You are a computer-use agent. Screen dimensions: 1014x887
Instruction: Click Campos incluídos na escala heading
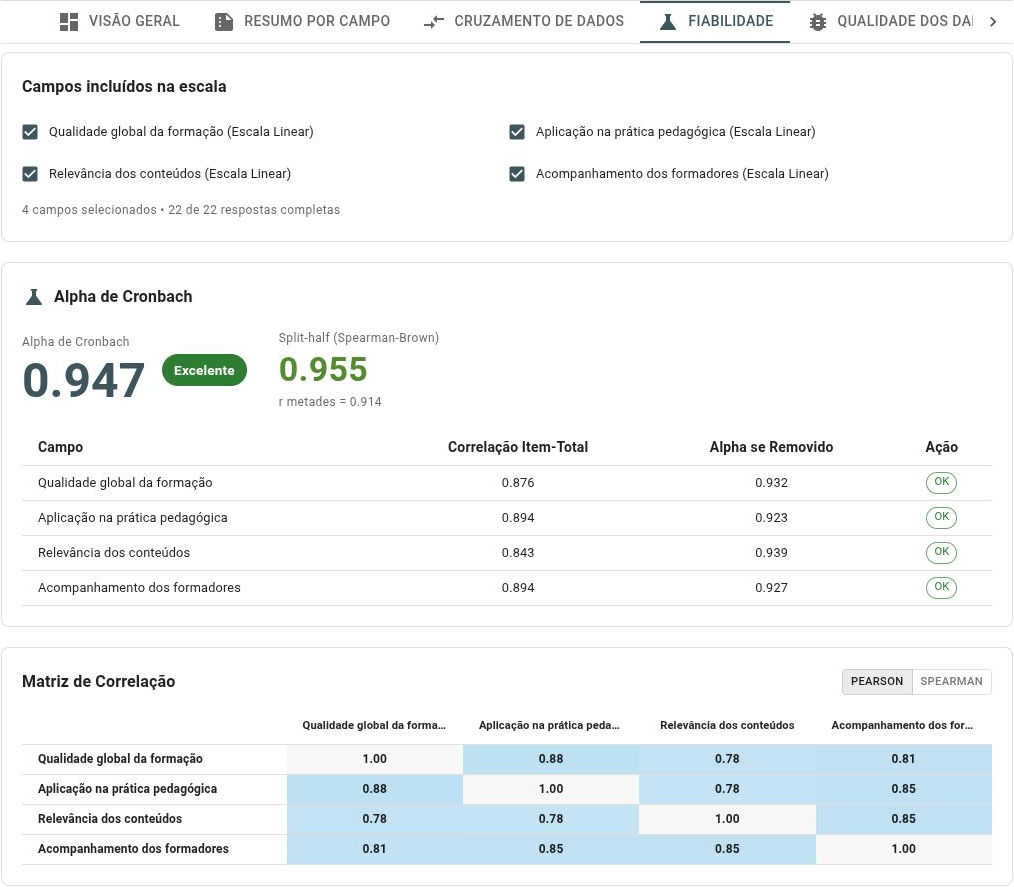click(124, 87)
